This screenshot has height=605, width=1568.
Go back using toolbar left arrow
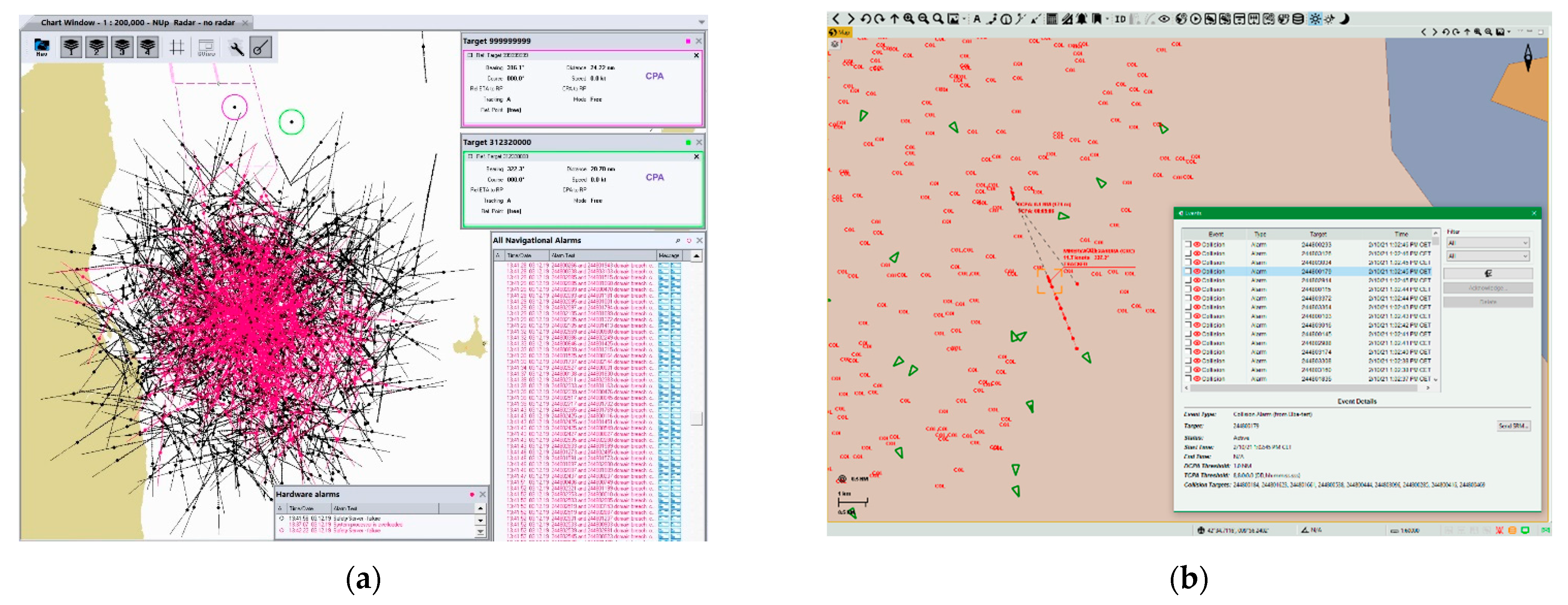(x=836, y=19)
